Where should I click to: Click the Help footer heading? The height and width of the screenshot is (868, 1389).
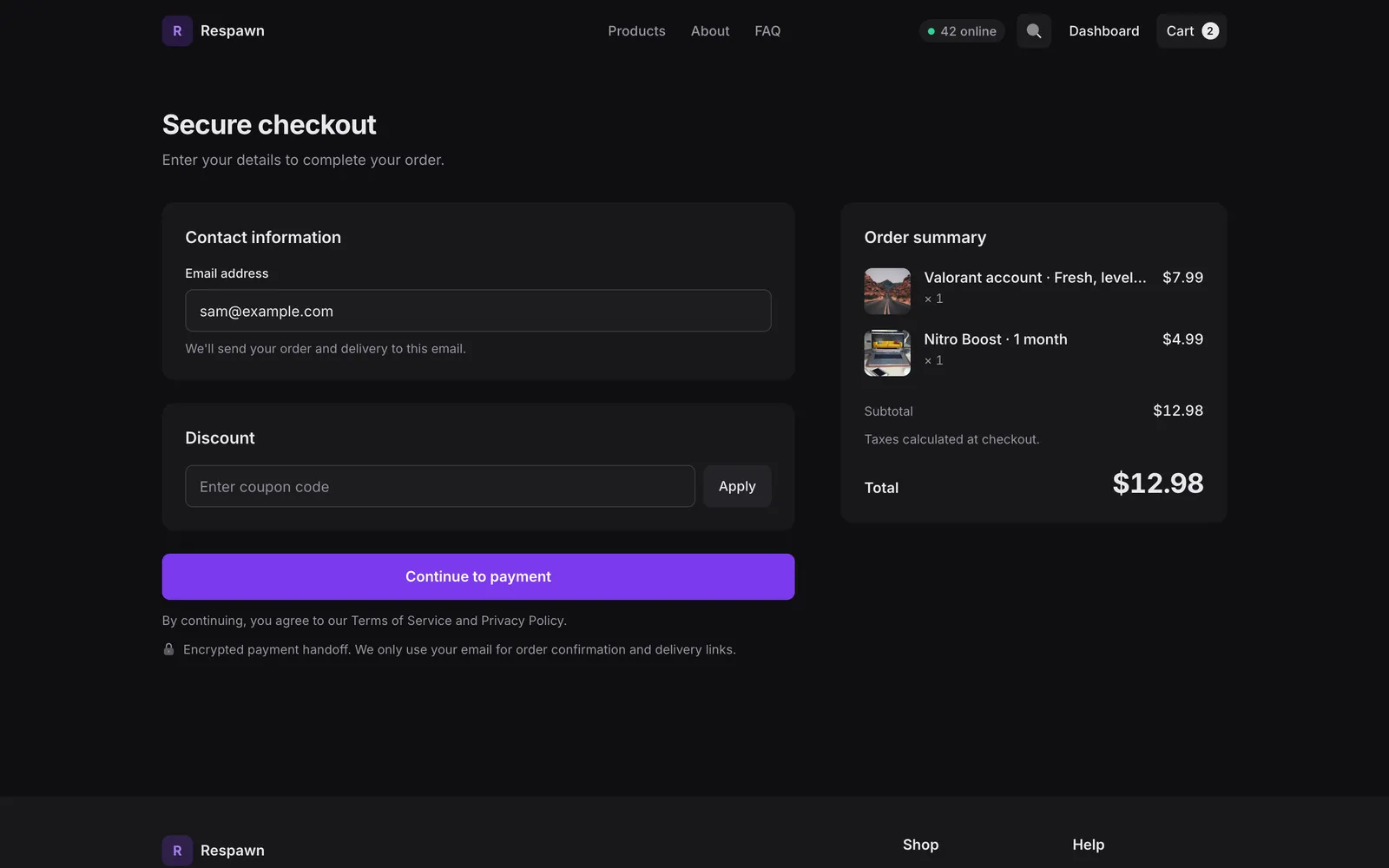pos(1088,845)
